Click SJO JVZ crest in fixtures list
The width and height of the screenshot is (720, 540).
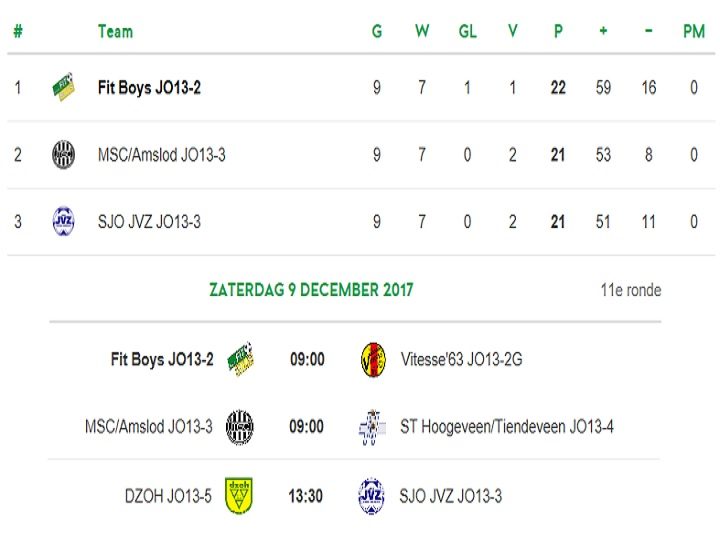click(371, 496)
